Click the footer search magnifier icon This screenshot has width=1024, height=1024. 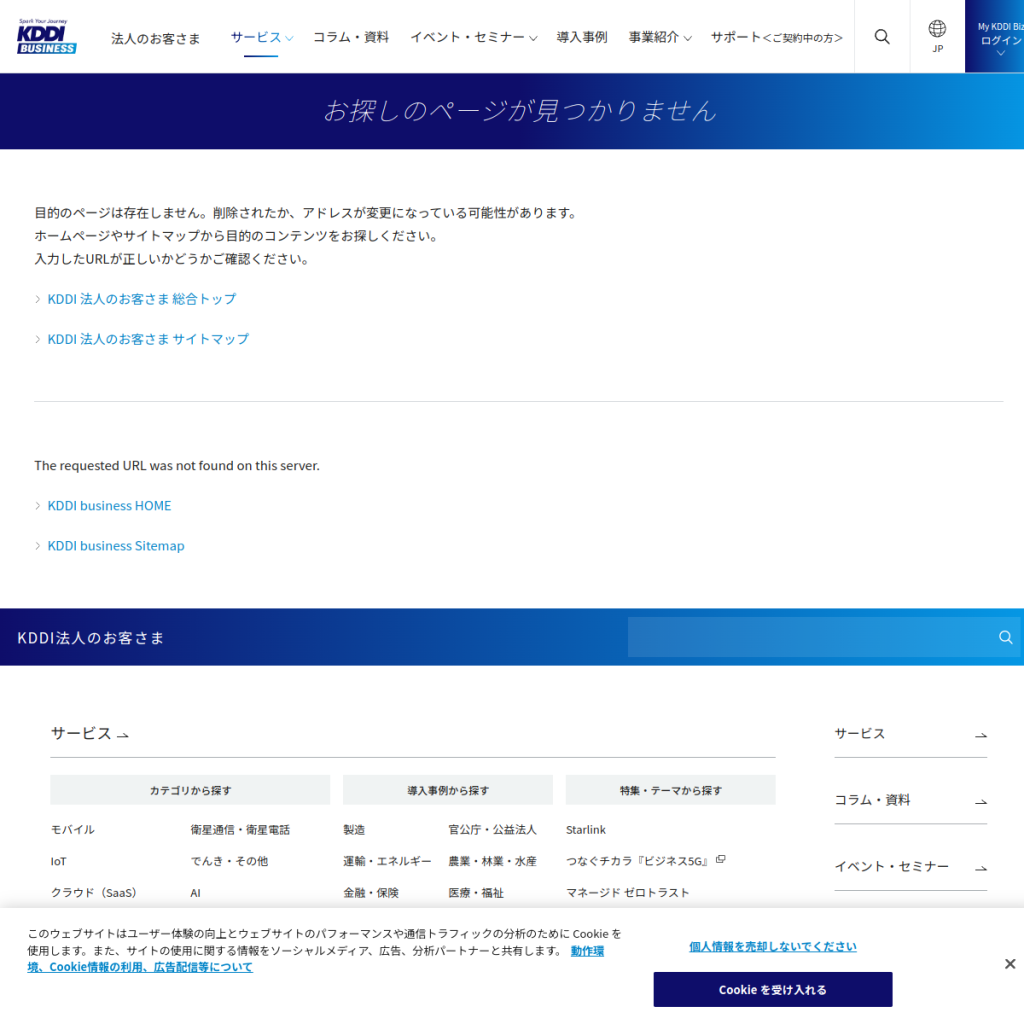coord(1006,637)
